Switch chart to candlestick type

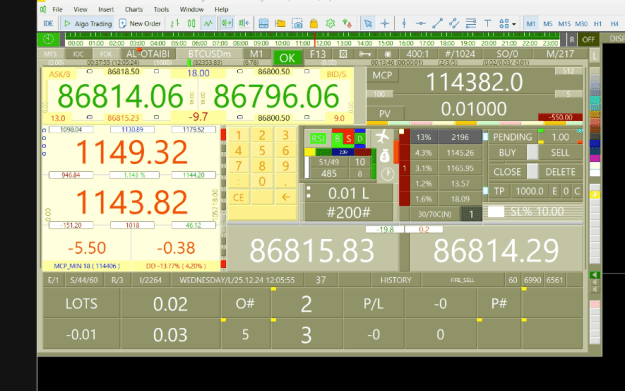pyautogui.click(x=191, y=24)
